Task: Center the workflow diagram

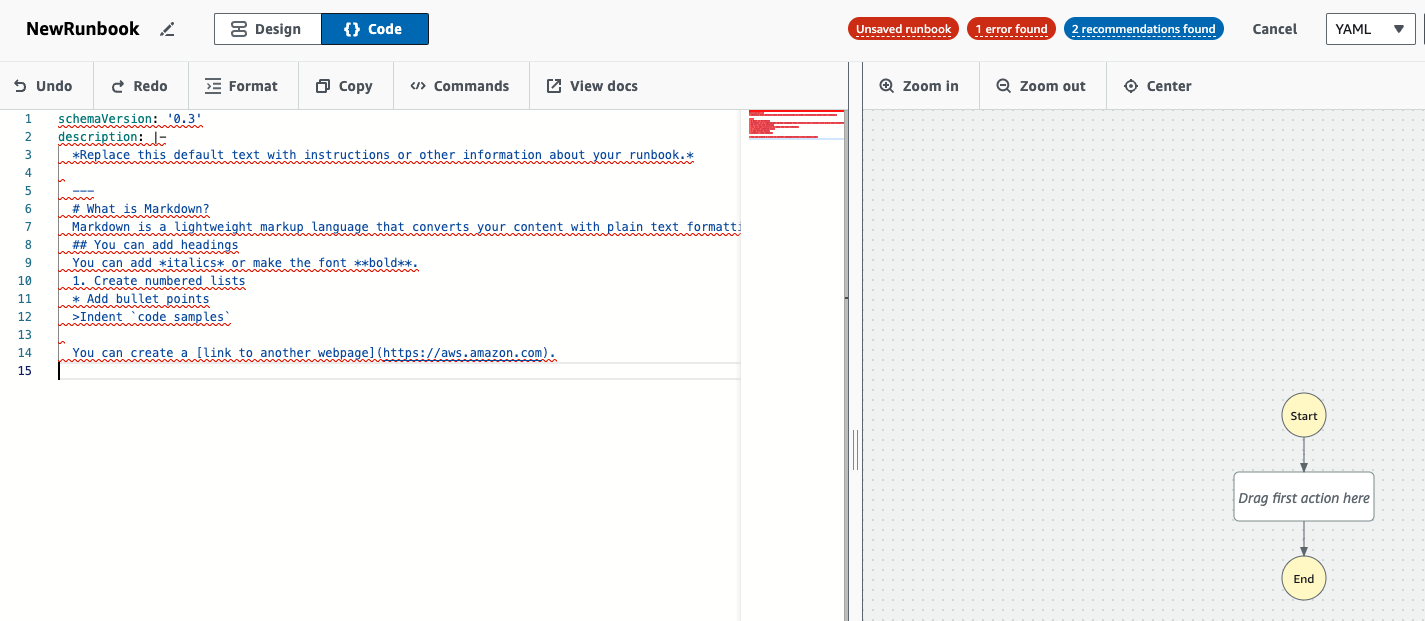Action: click(1158, 86)
